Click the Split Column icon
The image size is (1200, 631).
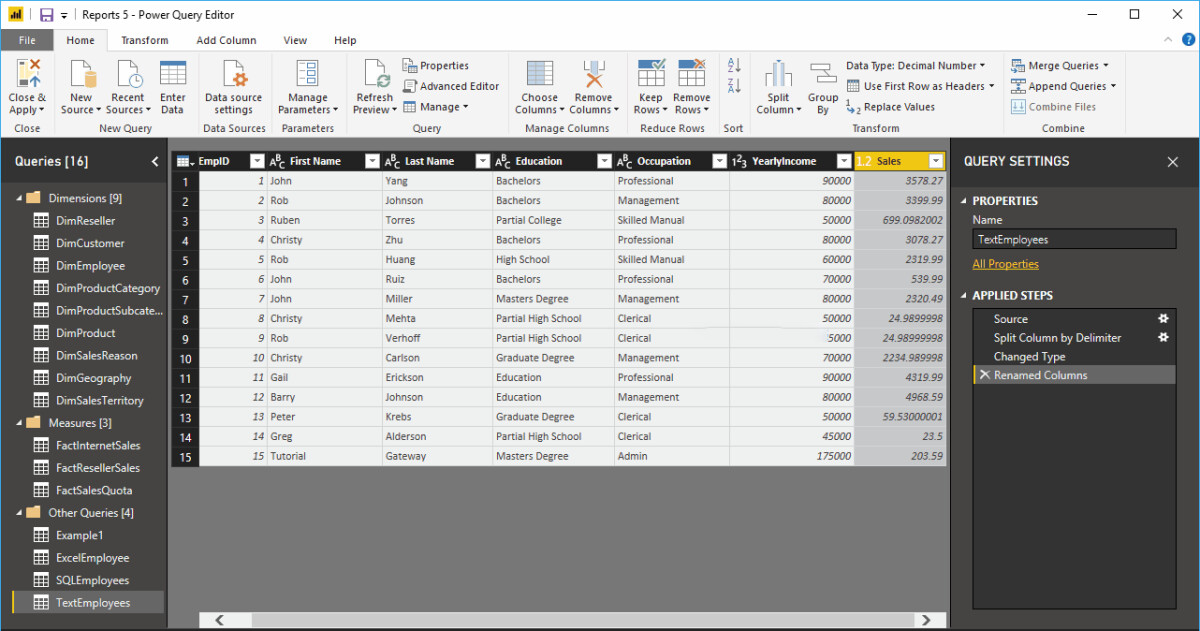(x=778, y=74)
